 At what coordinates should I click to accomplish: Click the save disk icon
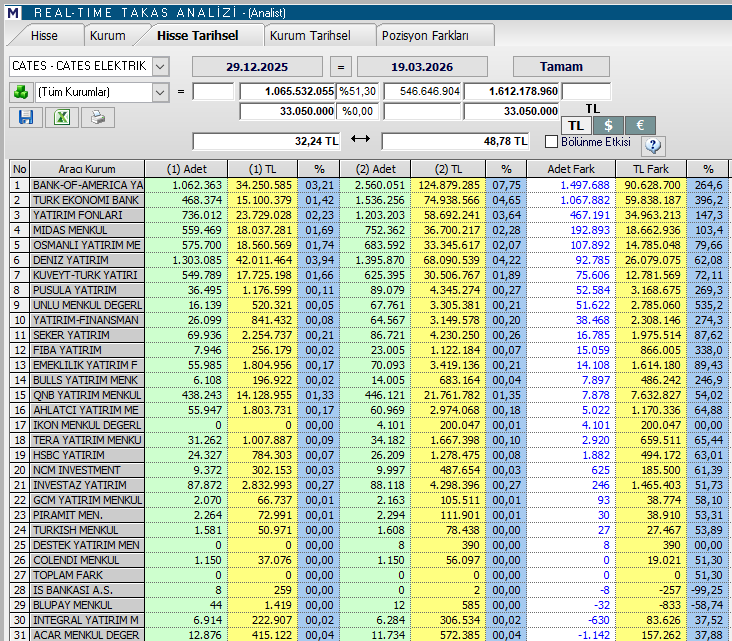(x=26, y=117)
